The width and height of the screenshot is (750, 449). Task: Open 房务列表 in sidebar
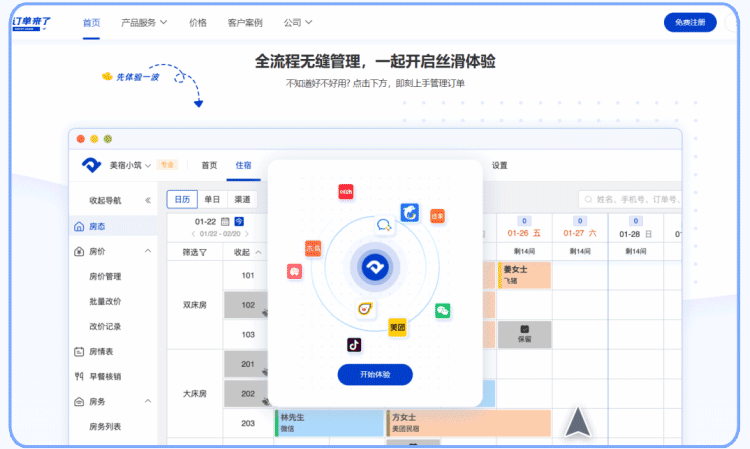click(x=105, y=427)
